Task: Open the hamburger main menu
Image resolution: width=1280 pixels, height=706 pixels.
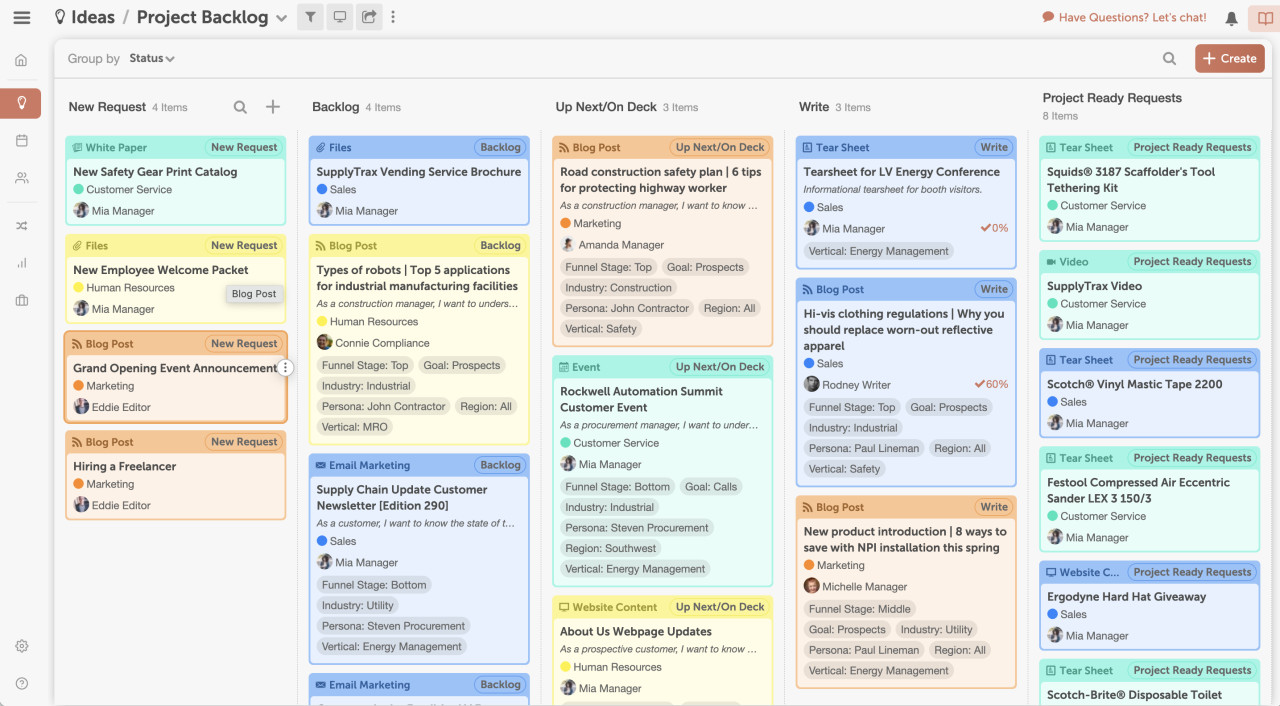Action: point(21,18)
